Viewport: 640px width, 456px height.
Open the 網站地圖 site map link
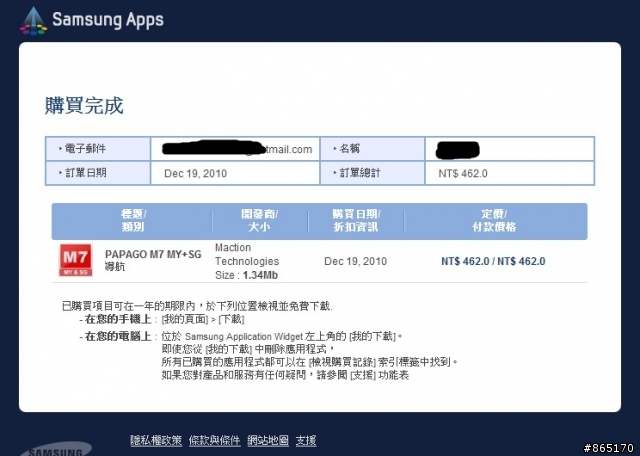click(268, 440)
